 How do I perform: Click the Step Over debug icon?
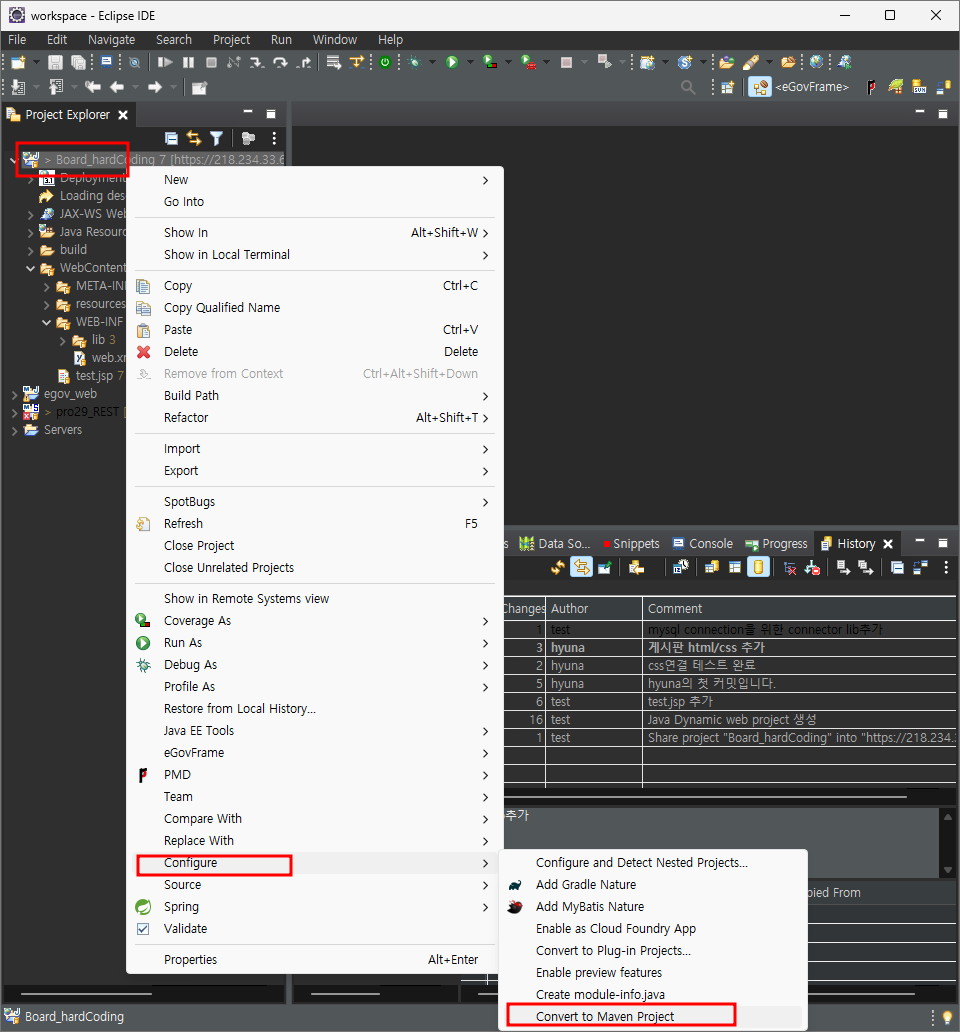tap(280, 63)
